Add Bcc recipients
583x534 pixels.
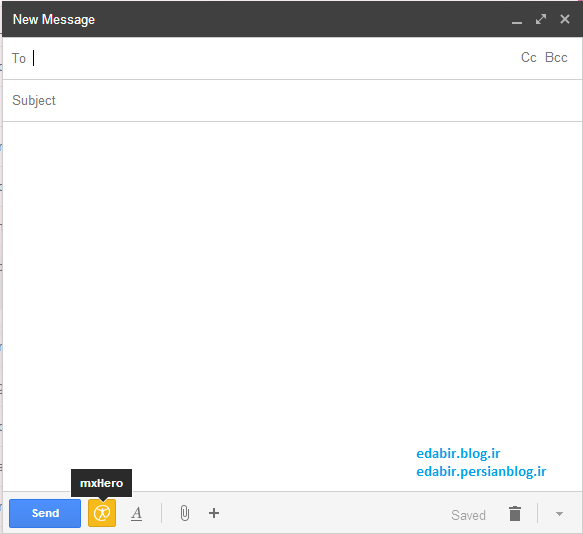pyautogui.click(x=556, y=58)
